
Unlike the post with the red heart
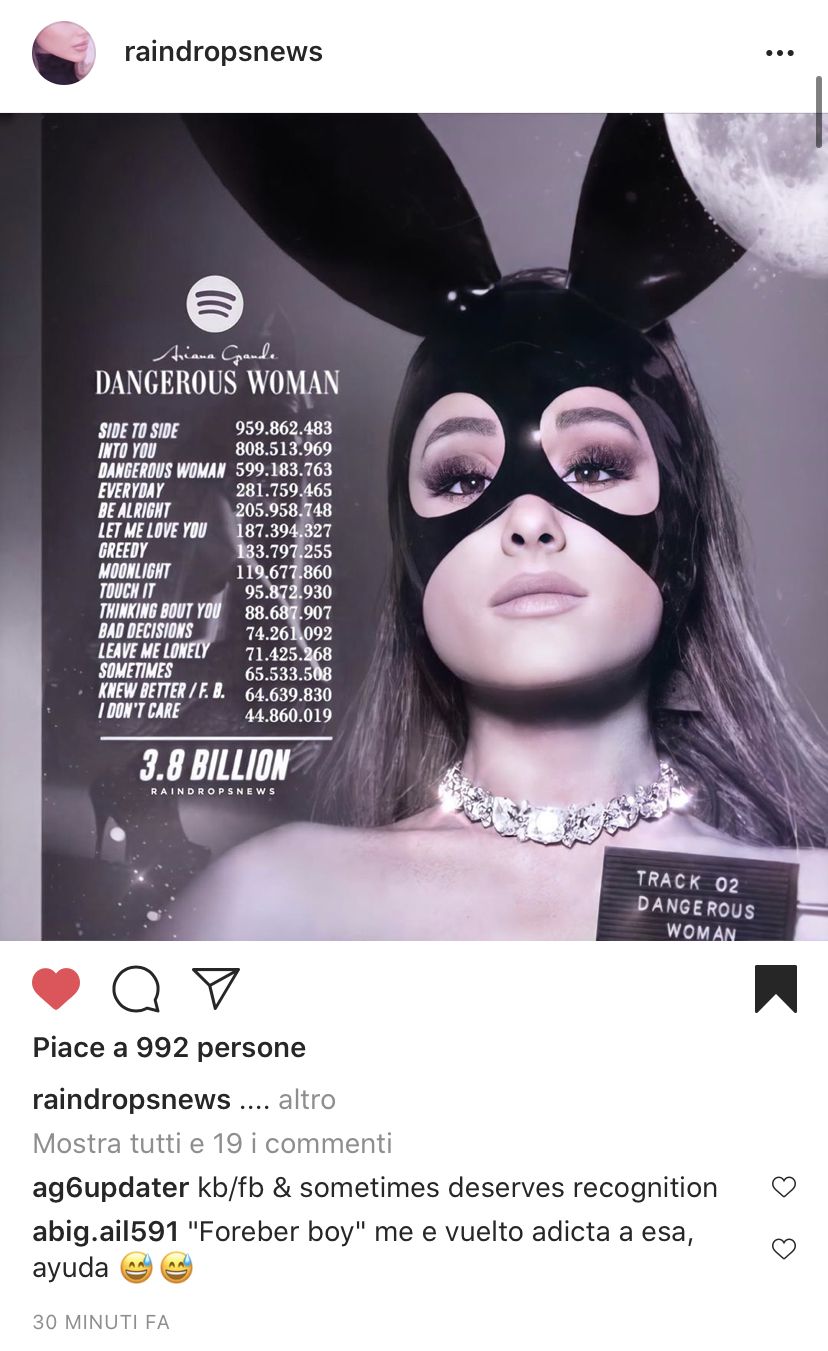56,989
